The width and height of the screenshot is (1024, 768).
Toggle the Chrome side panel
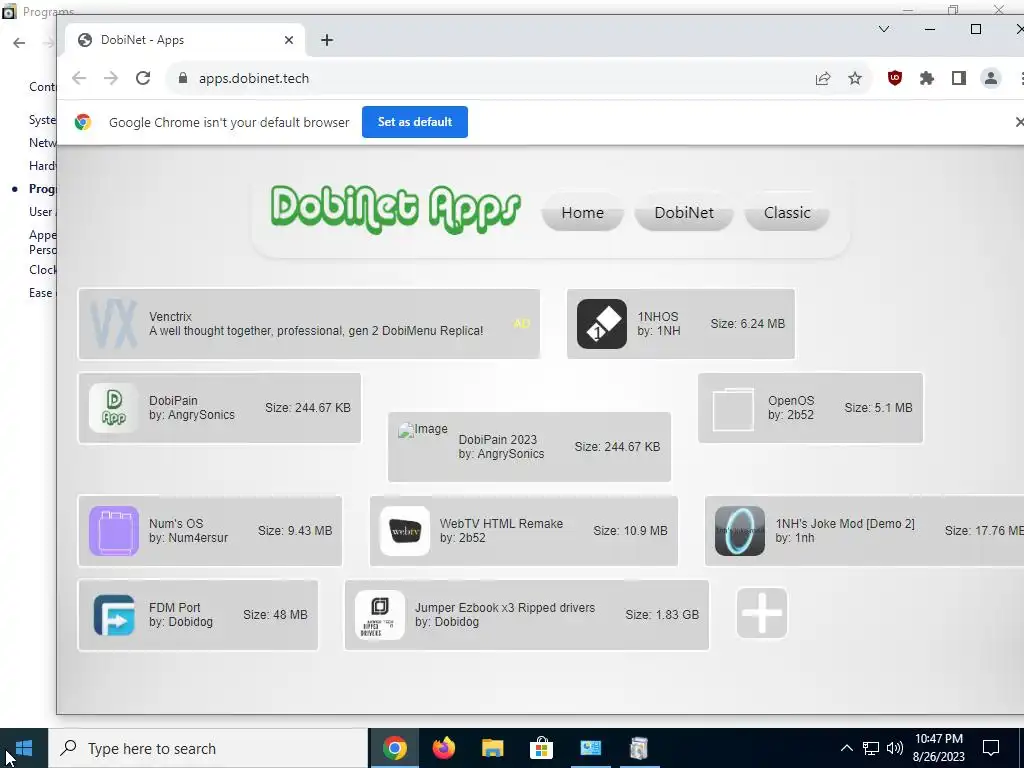coord(959,78)
